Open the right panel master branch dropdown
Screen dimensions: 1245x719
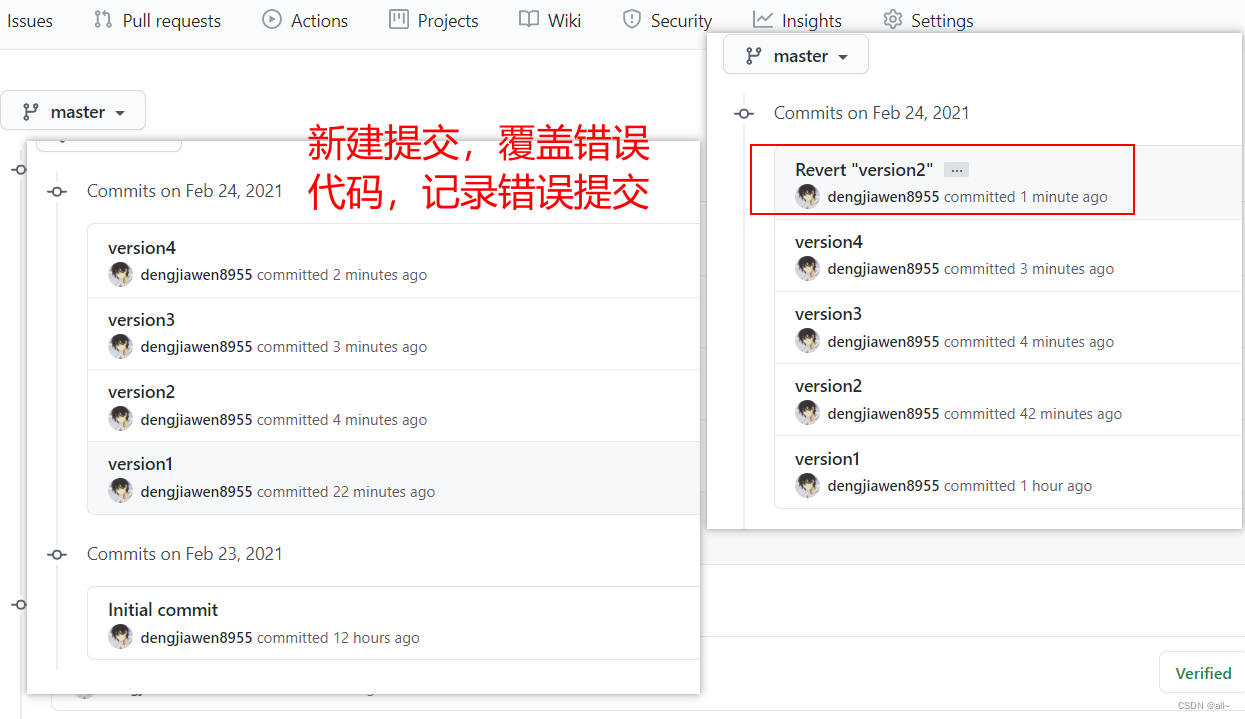click(x=796, y=56)
